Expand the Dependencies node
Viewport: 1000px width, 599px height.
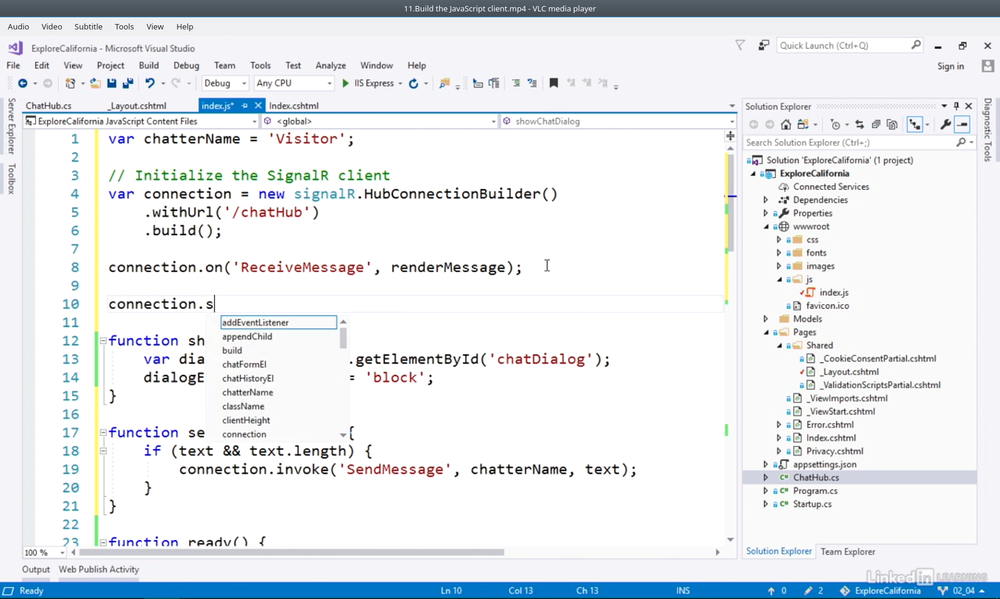[x=766, y=200]
